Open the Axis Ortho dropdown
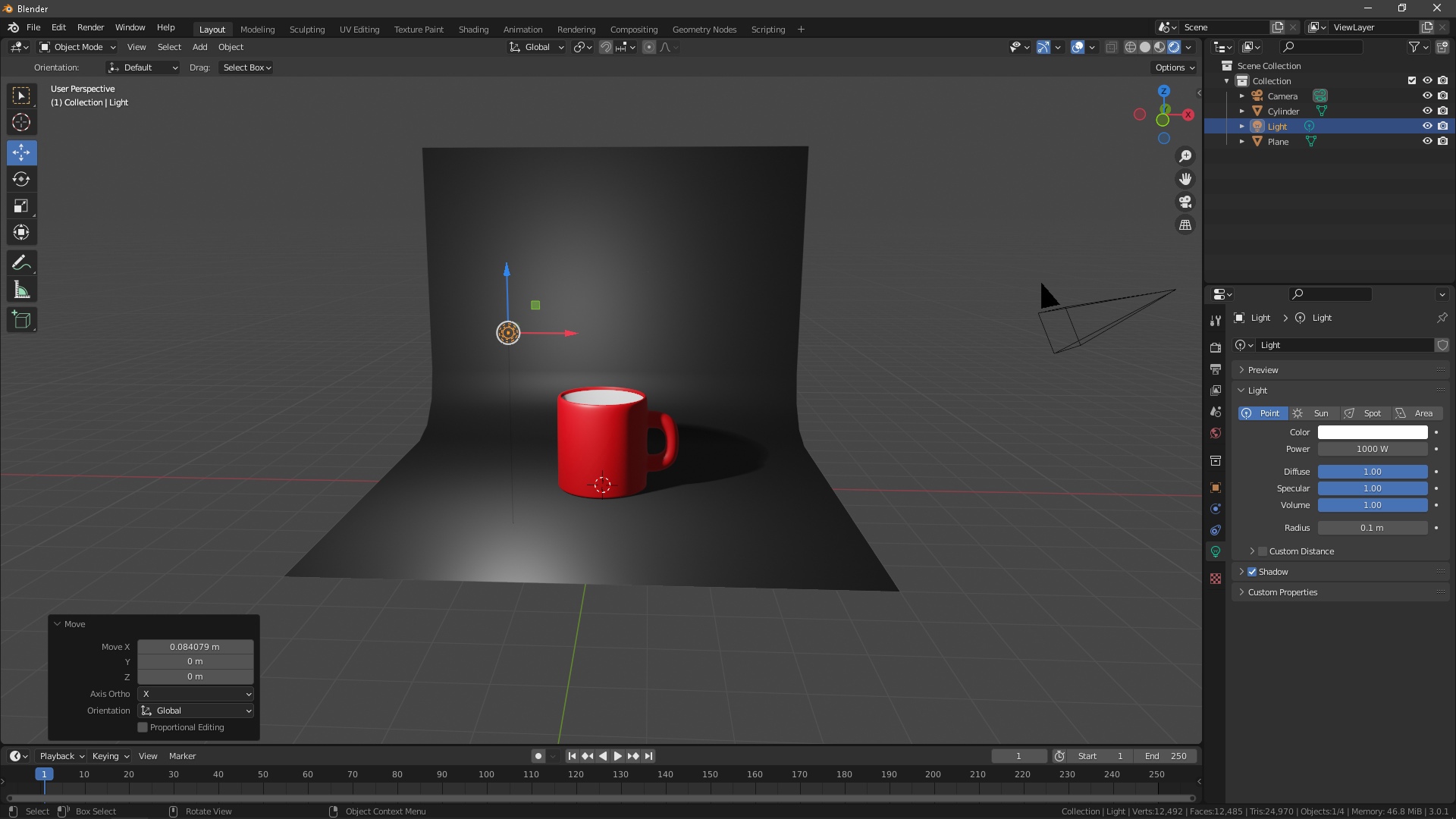Image resolution: width=1456 pixels, height=819 pixels. tap(196, 694)
